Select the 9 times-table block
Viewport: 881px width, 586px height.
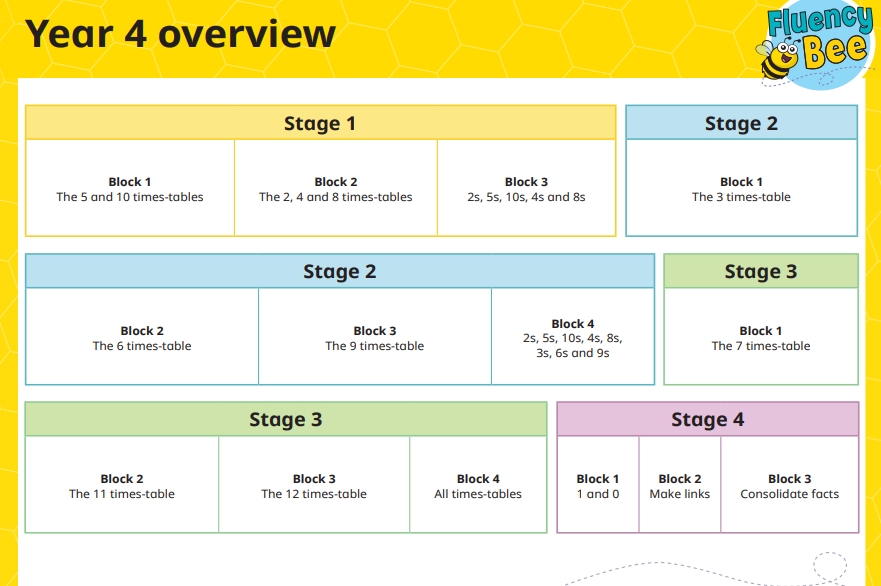click(375, 338)
